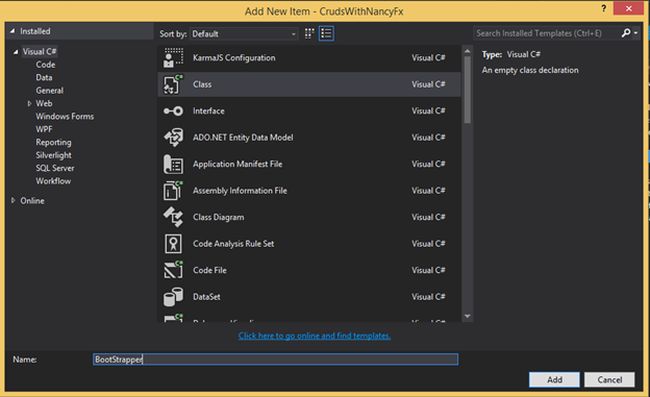Switch to small icons list view
The height and width of the screenshot is (397, 650).
point(326,34)
